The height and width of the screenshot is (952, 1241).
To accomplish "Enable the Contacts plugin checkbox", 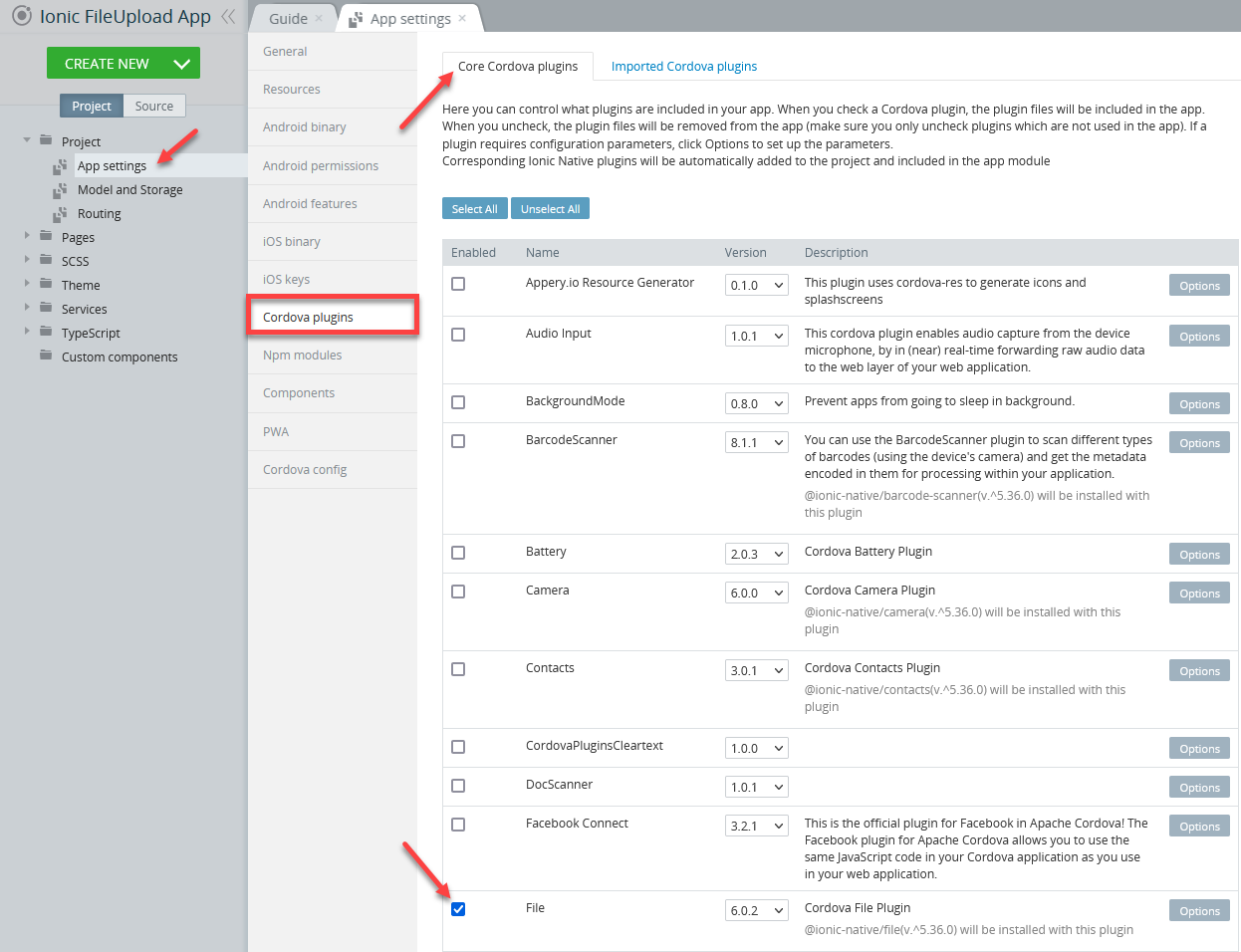I will [x=458, y=669].
